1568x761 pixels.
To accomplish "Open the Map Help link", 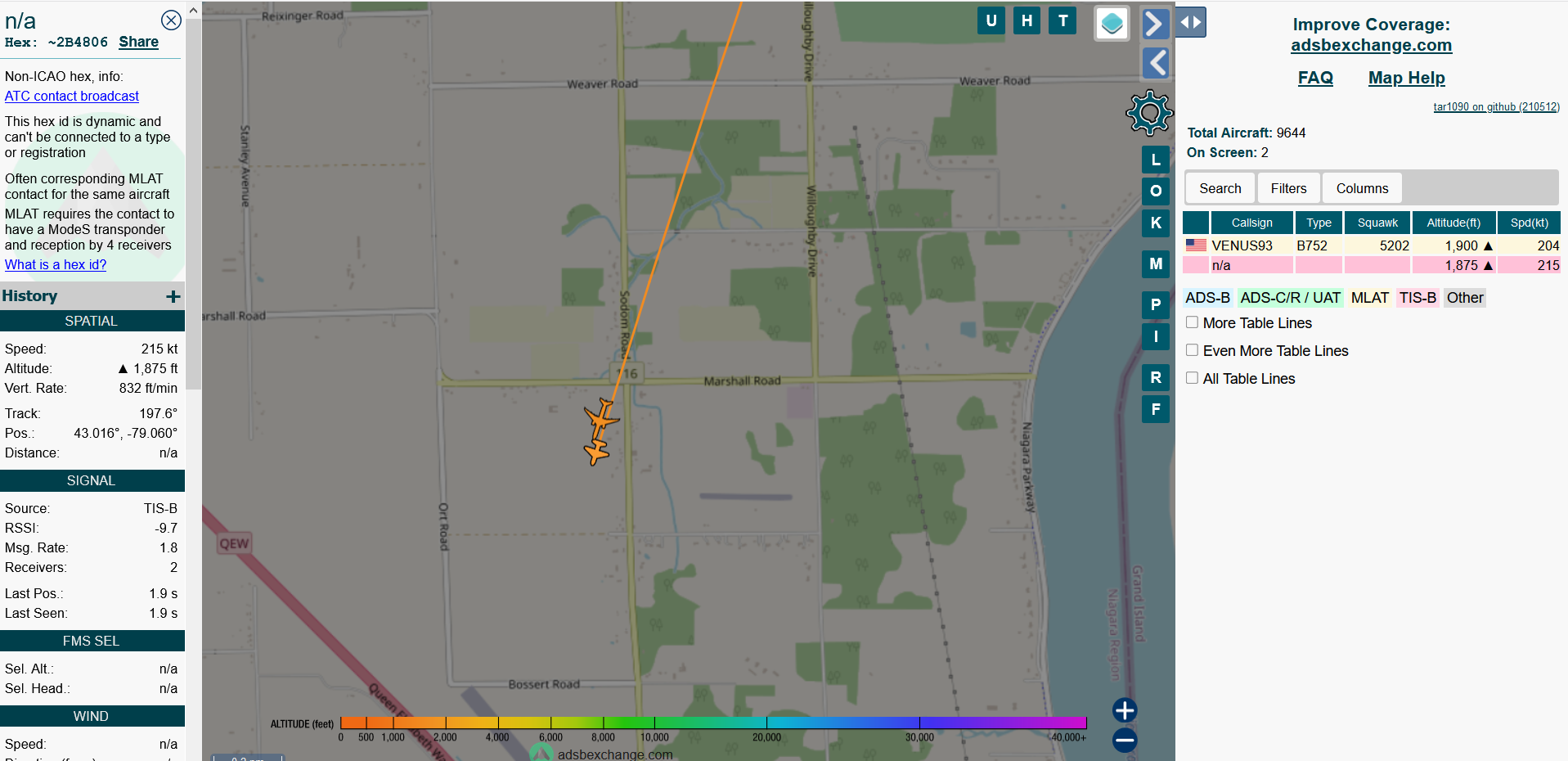I will click(x=1406, y=78).
